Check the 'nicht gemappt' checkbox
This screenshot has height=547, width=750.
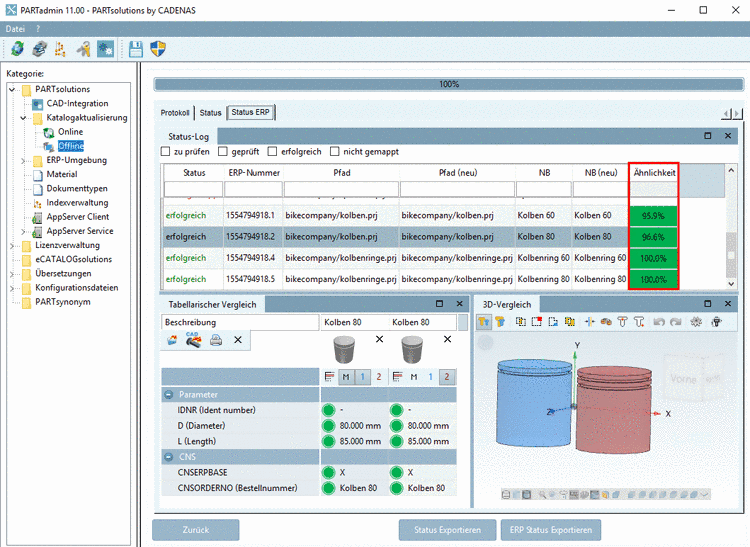[x=335, y=151]
